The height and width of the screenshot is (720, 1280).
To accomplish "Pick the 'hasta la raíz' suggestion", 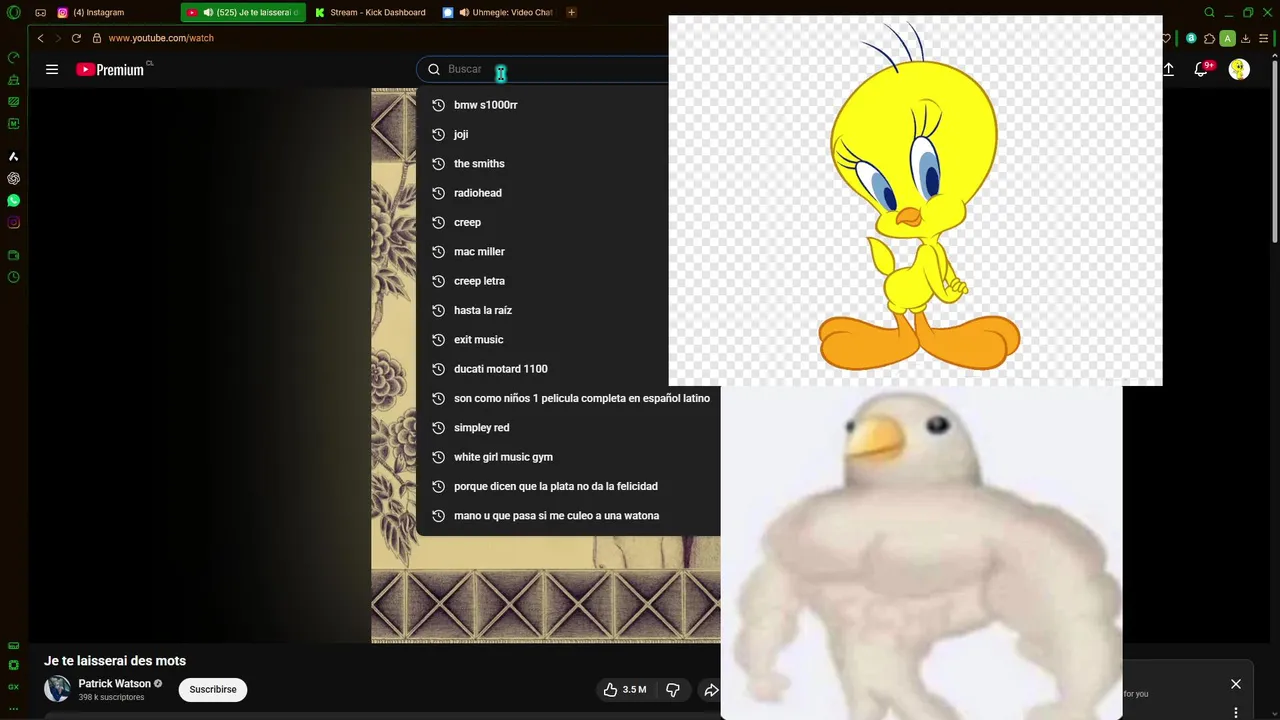I will (x=568, y=310).
